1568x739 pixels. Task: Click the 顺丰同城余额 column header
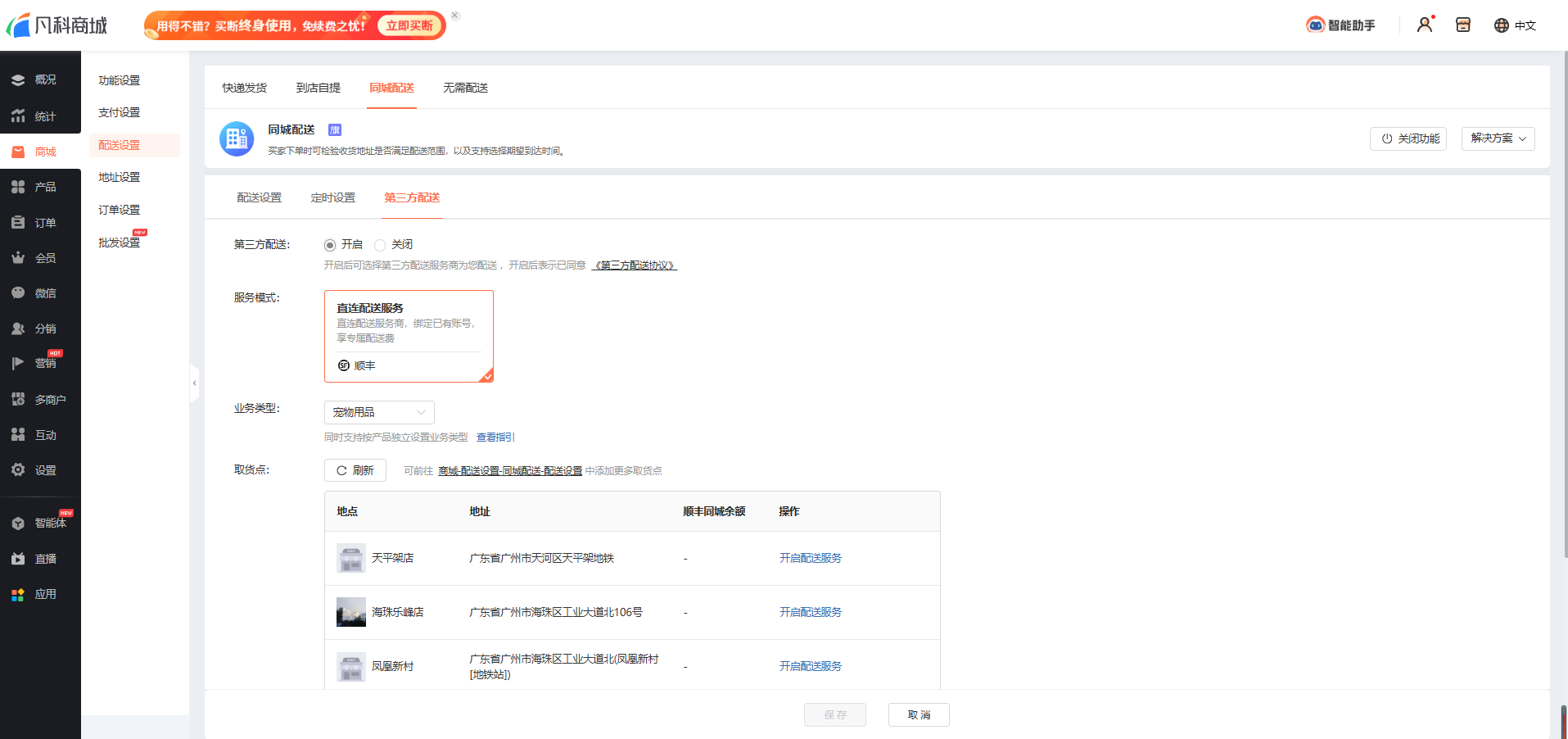(x=714, y=511)
